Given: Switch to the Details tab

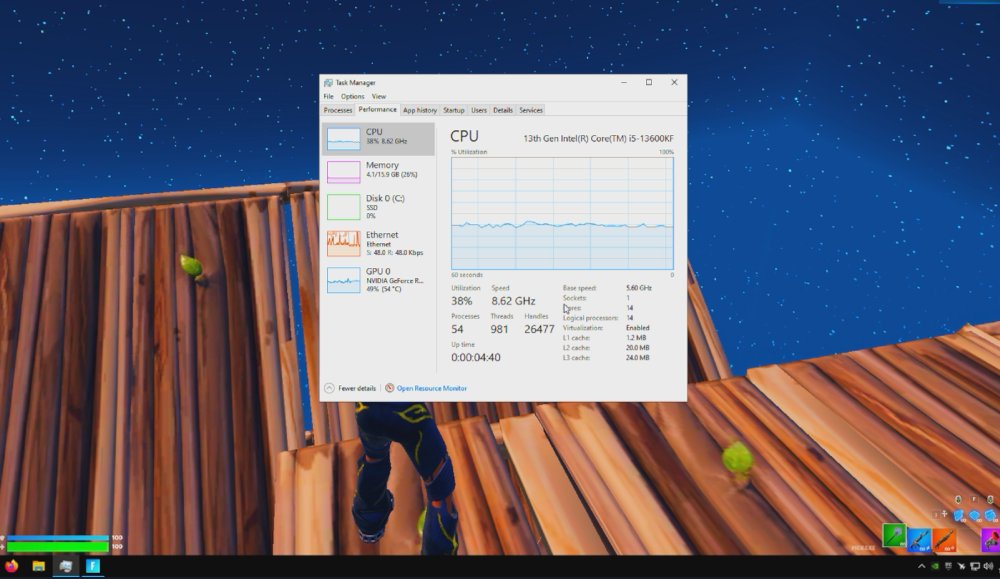Looking at the screenshot, I should point(503,110).
